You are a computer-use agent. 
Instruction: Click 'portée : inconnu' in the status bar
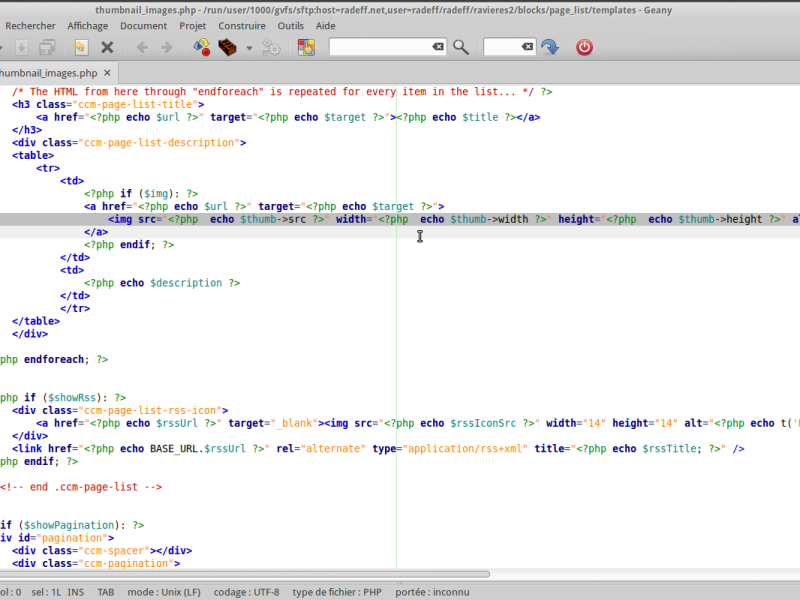(x=432, y=592)
